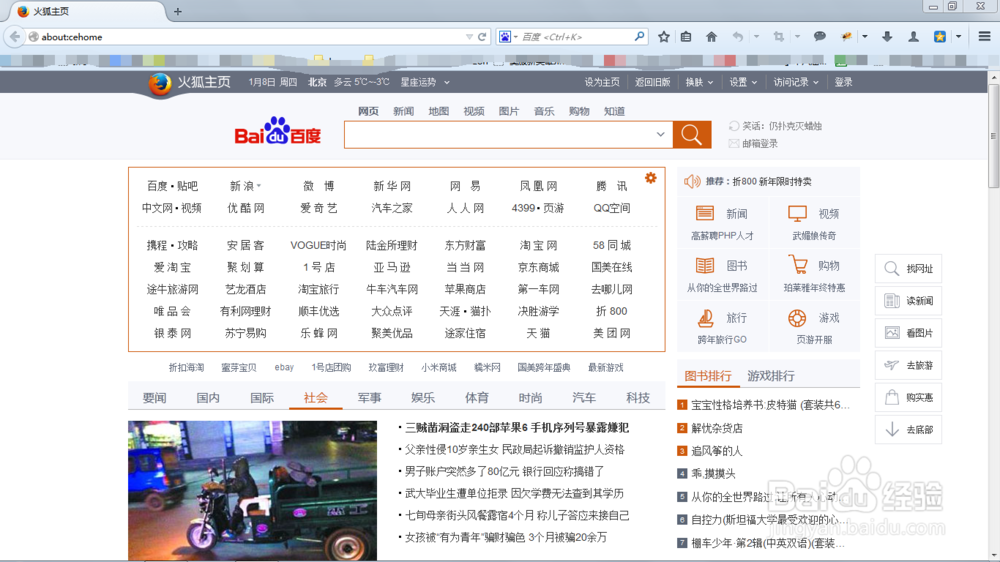
Task: Jump down with 去底部 arrow button
Action: pyautogui.click(x=908, y=429)
